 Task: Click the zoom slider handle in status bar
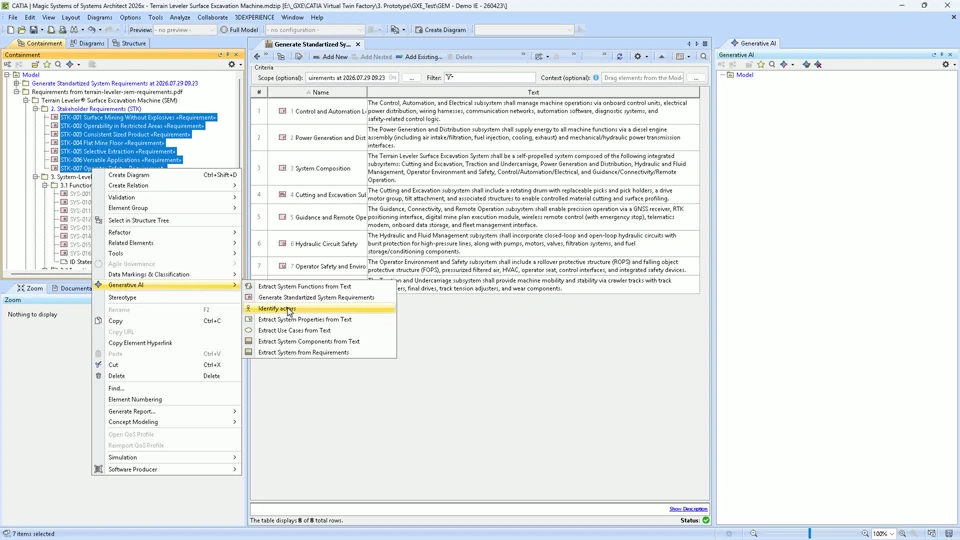coord(809,533)
